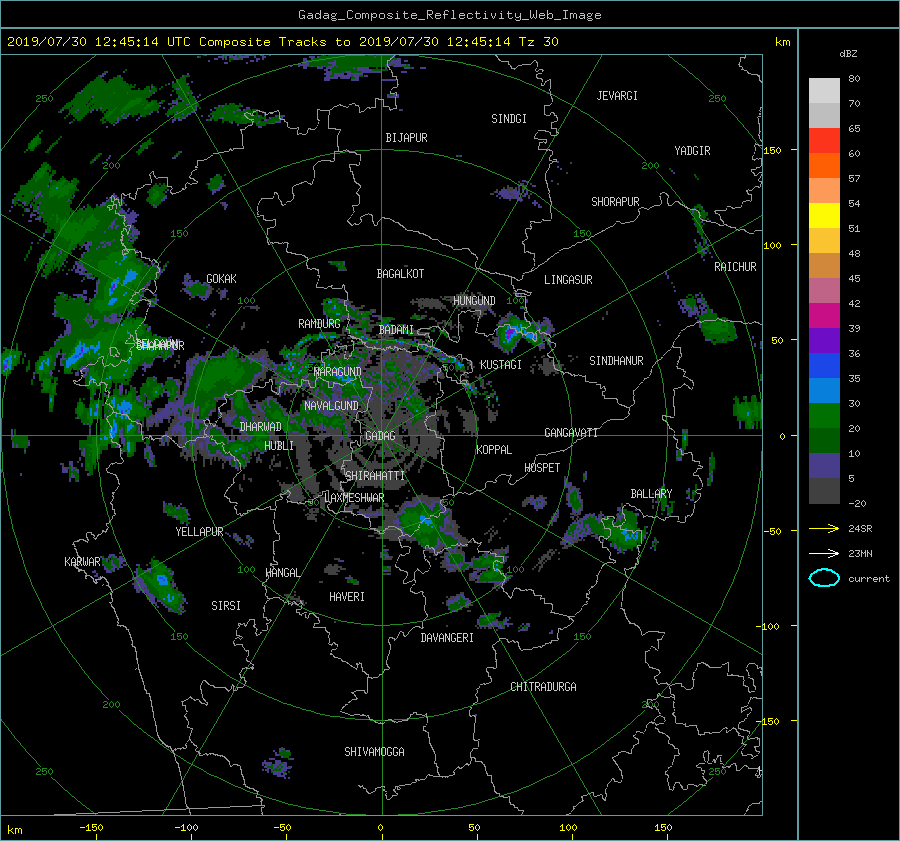Click the GANGAVATI city label
This screenshot has height=841, width=900.
point(571,432)
